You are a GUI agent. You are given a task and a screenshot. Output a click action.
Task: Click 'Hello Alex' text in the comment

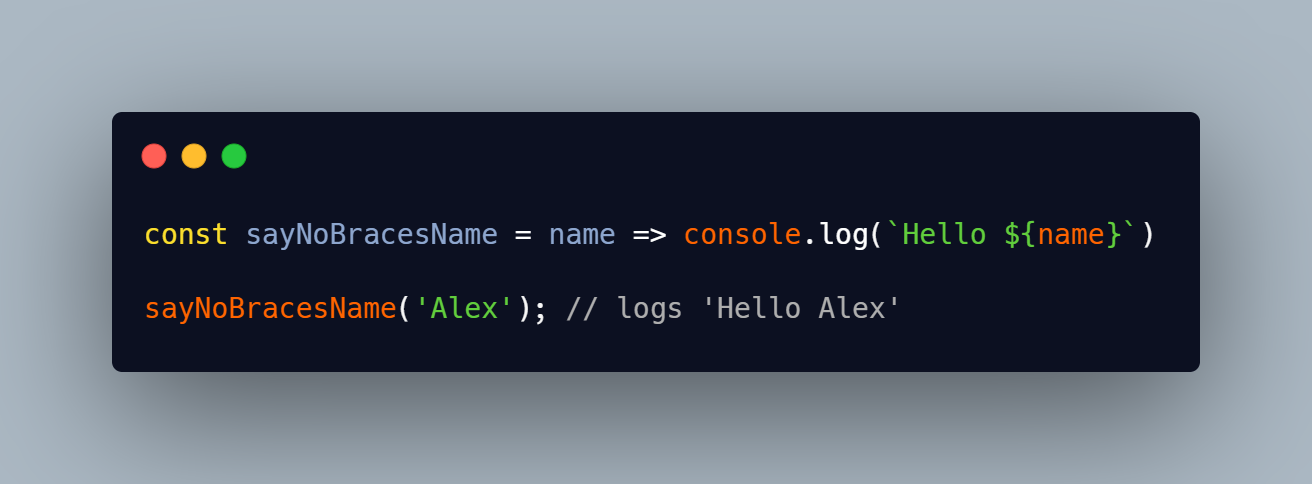coord(800,308)
